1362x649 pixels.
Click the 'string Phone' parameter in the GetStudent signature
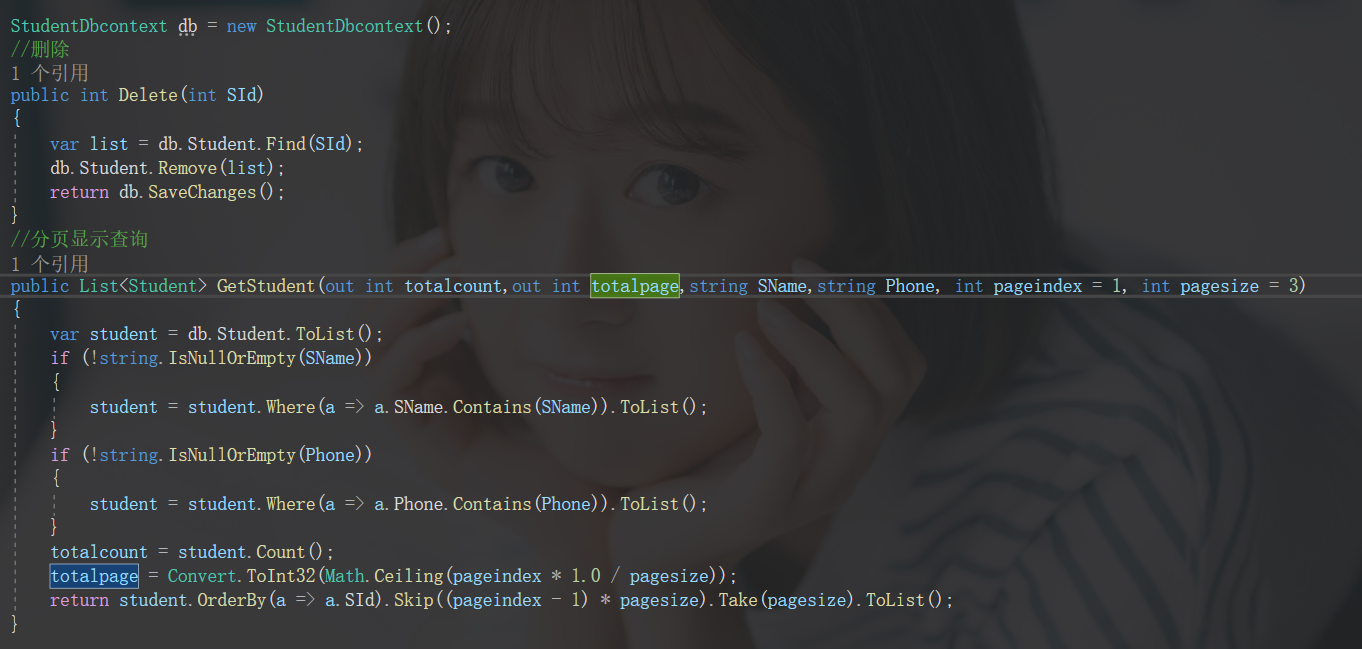(x=876, y=286)
